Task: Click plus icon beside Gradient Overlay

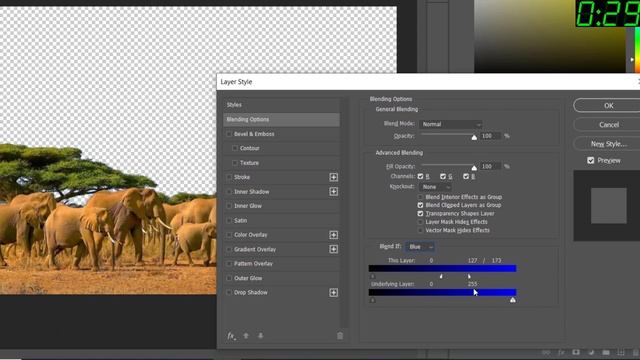Action: click(333, 249)
